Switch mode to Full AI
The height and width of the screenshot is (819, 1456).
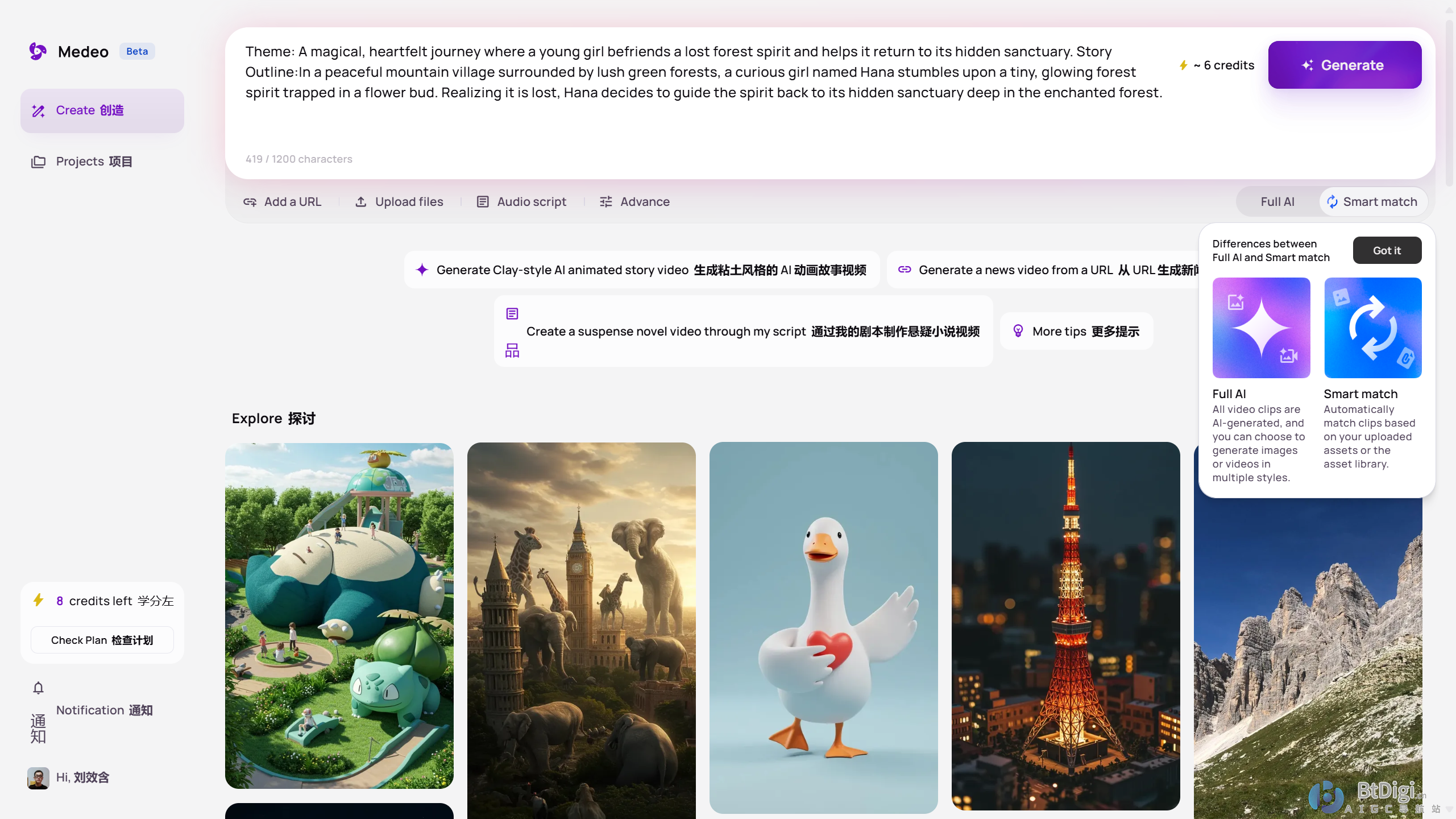tap(1277, 202)
